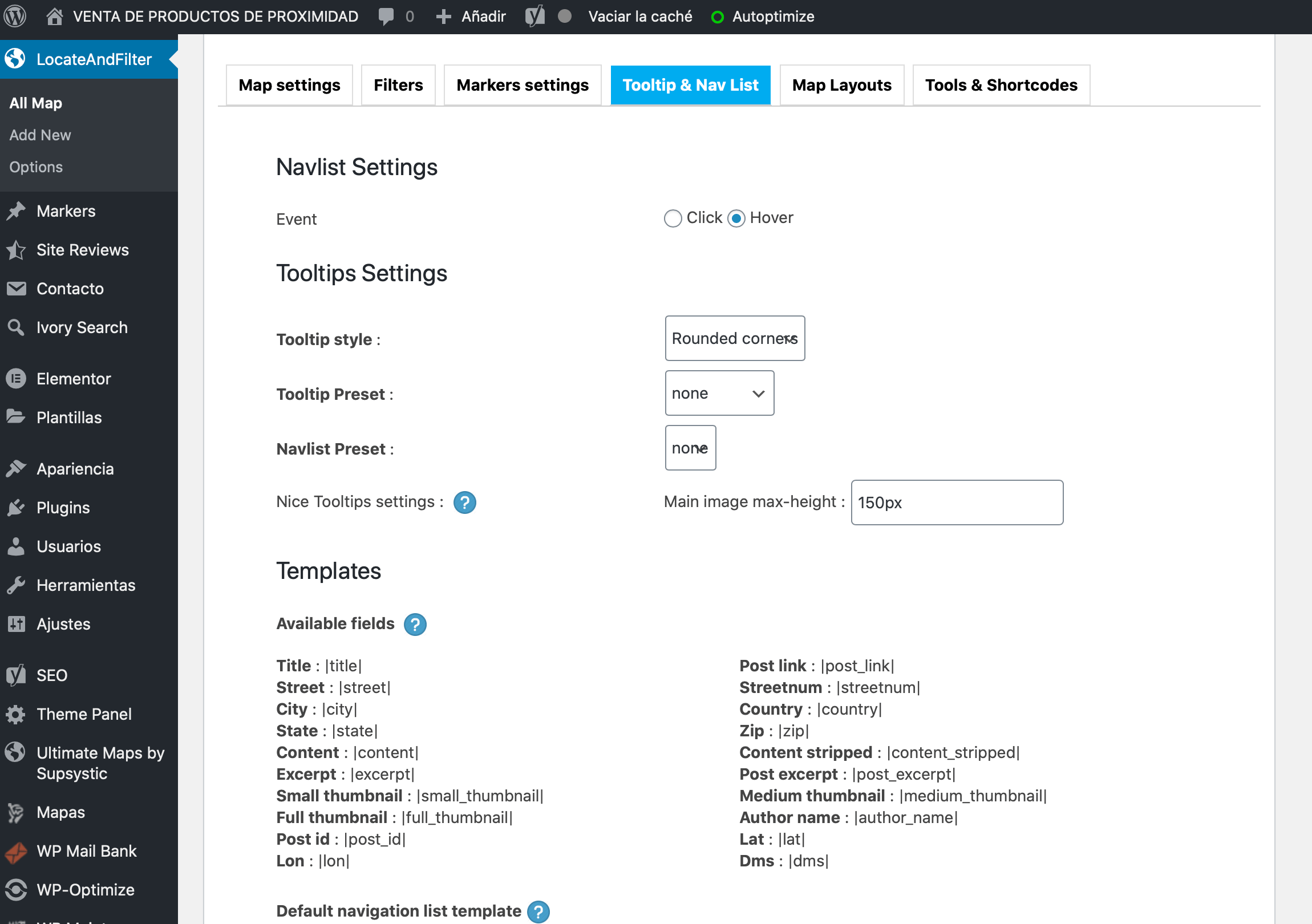This screenshot has height=924, width=1312.
Task: Click the Plantillas folder icon
Action: click(16, 416)
